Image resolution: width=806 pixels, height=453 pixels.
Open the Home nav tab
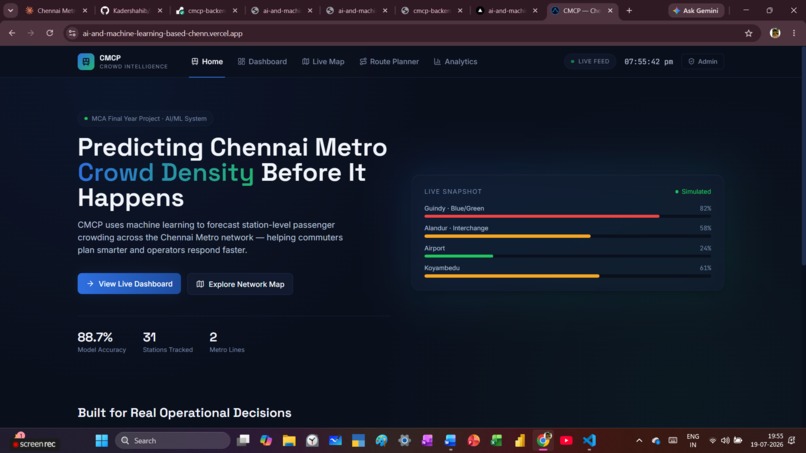click(207, 62)
